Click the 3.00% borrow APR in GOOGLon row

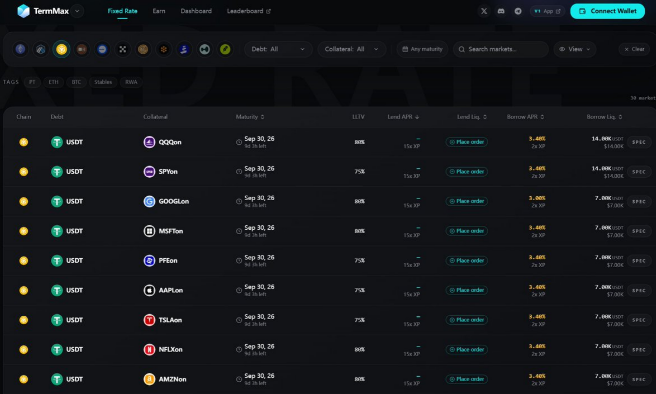coord(537,198)
